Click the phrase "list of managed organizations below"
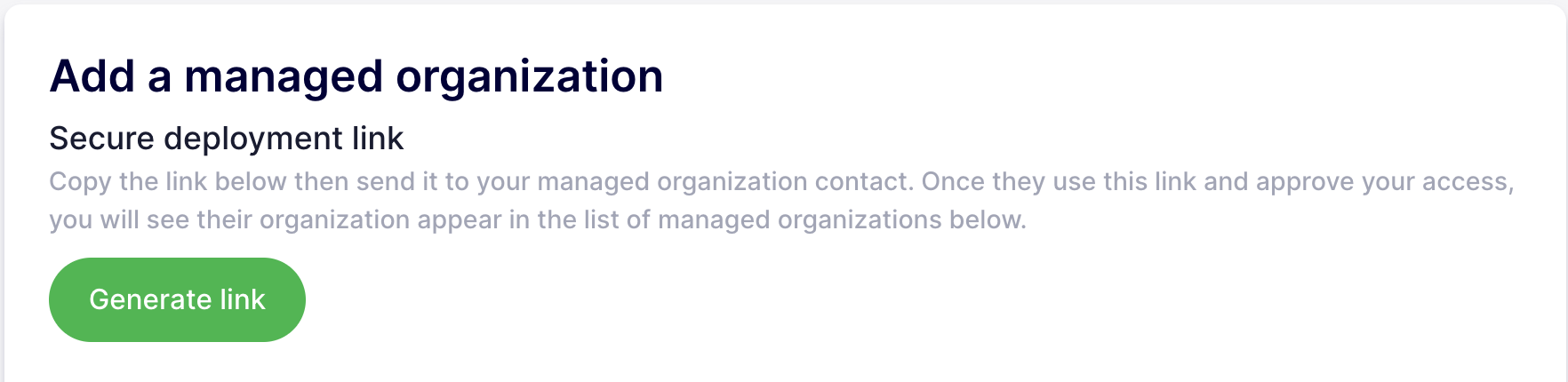Screen dimensions: 1568x382 click(804, 219)
